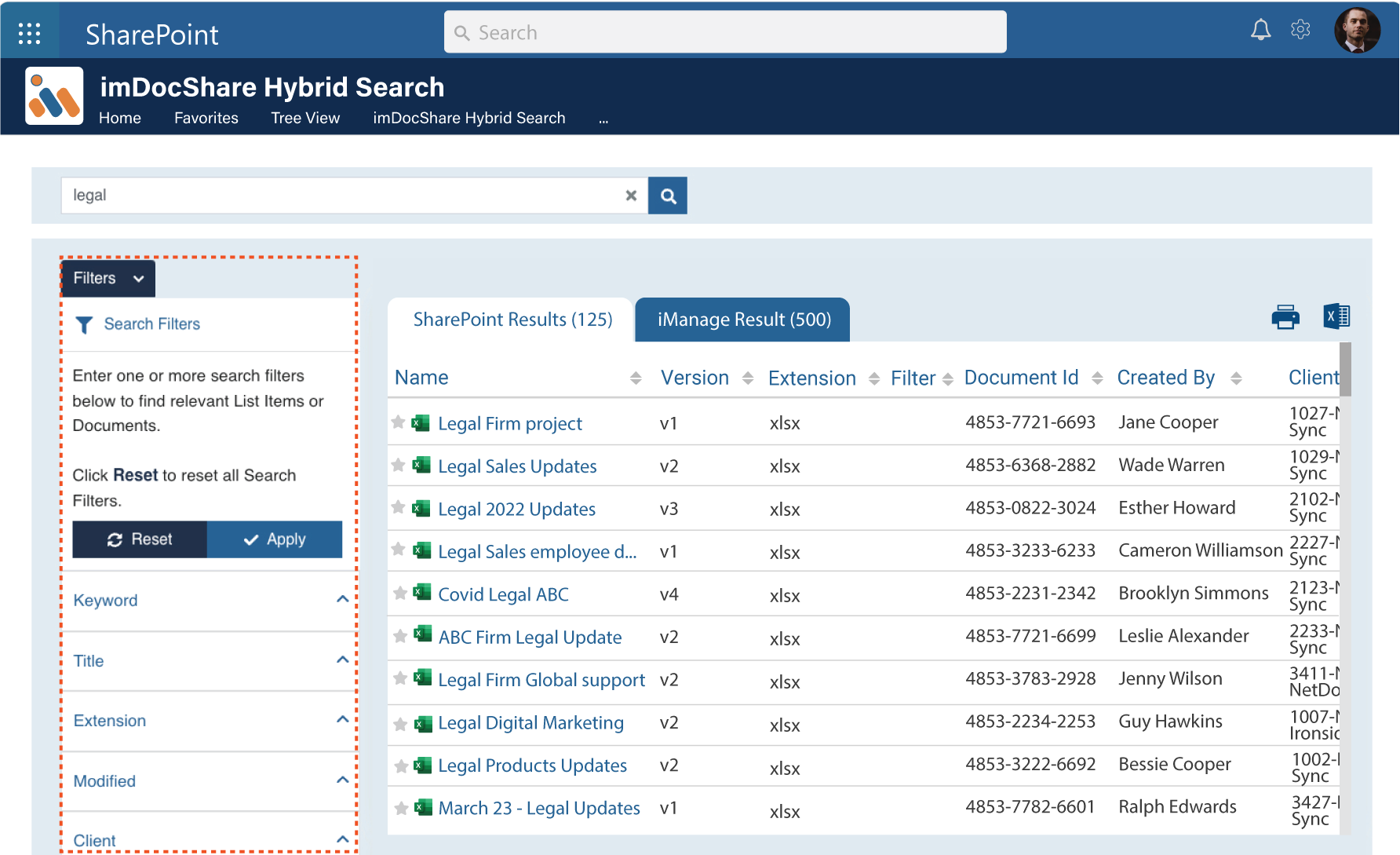Click the imDocShare logo icon
Image resolution: width=1400 pixels, height=855 pixels.
pos(54,96)
